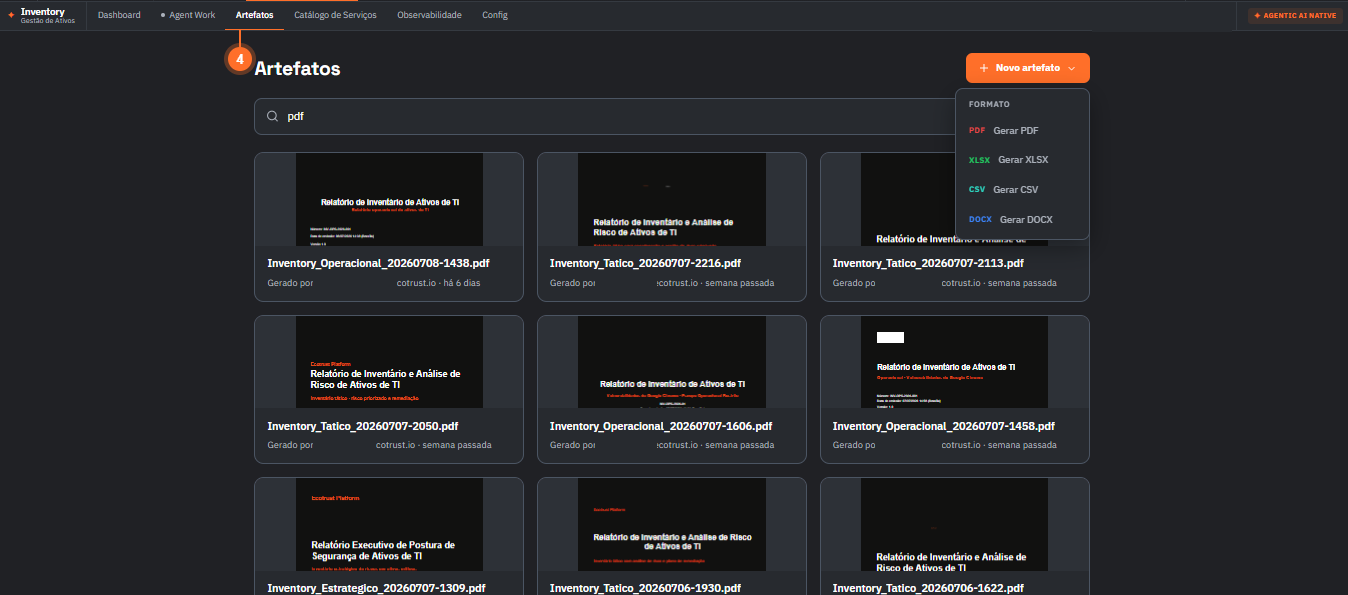Open Catálogo de Serviços tab
The width and height of the screenshot is (1348, 595).
point(335,15)
